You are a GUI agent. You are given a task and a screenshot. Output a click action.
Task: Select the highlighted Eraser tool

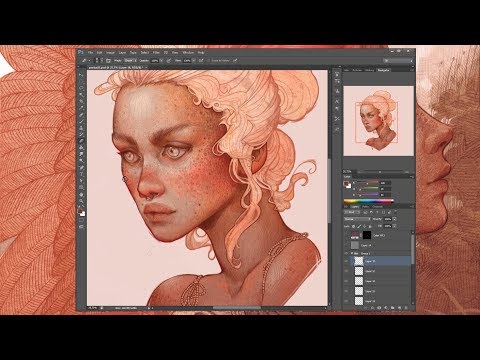(x=81, y=141)
